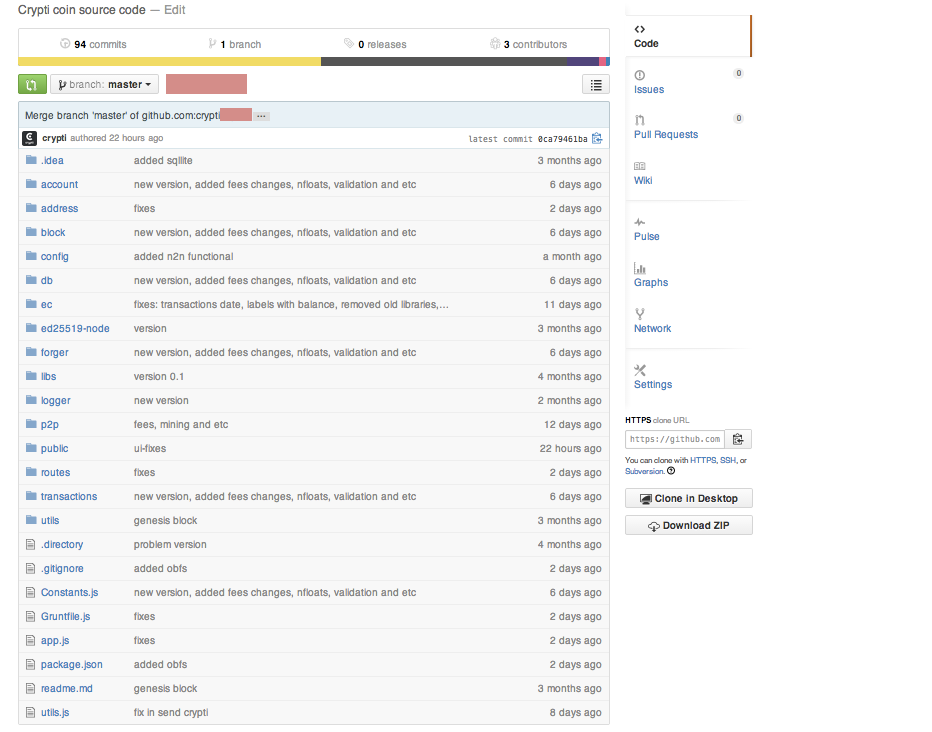This screenshot has height=732, width=932.
Task: Click Download ZIP button
Action: tap(688, 526)
